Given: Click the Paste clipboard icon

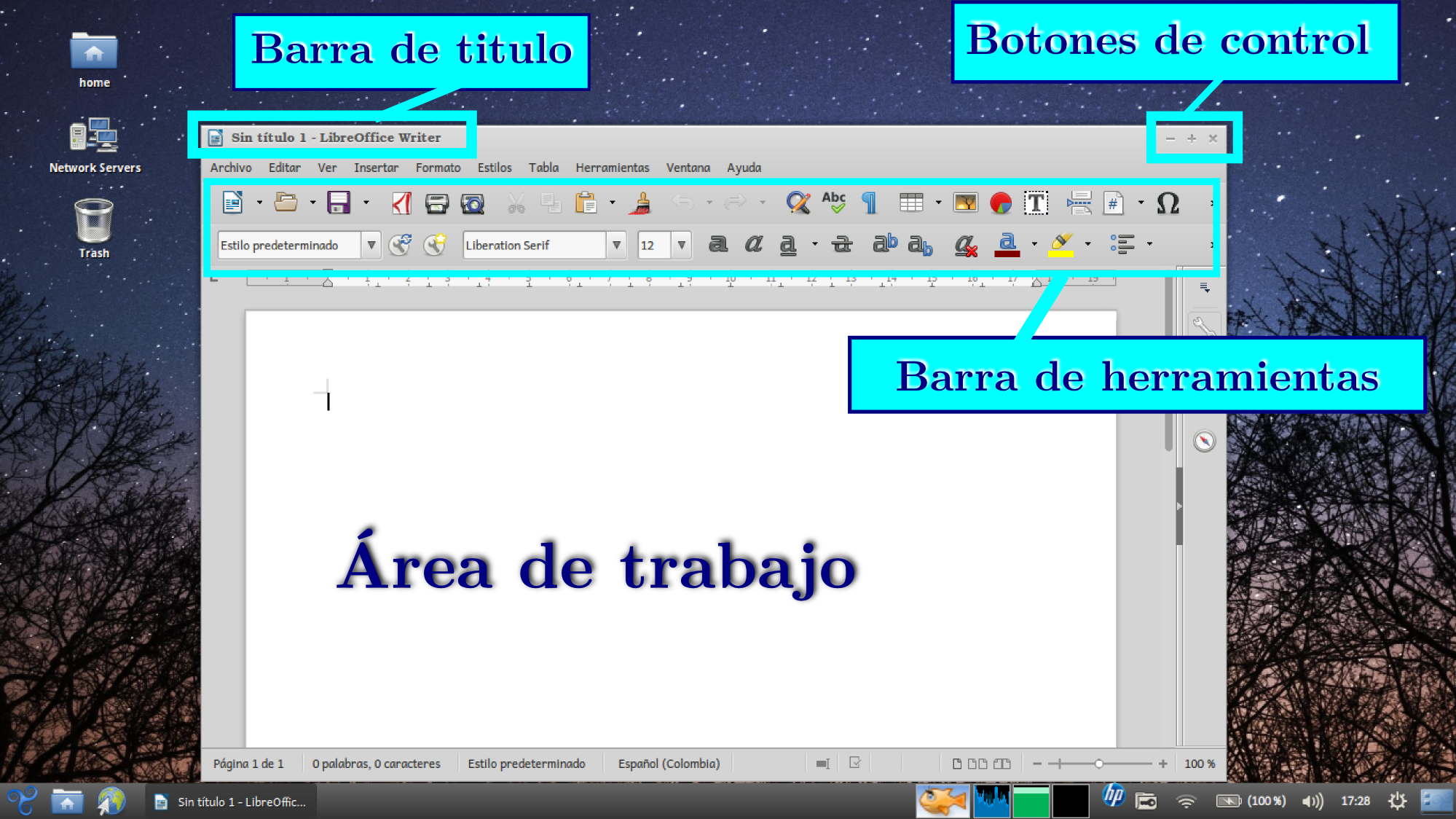Looking at the screenshot, I should click(586, 203).
